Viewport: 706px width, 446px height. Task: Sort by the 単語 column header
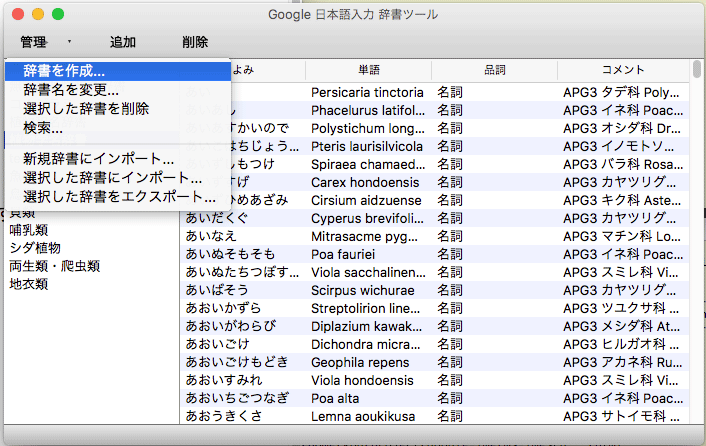point(369,70)
